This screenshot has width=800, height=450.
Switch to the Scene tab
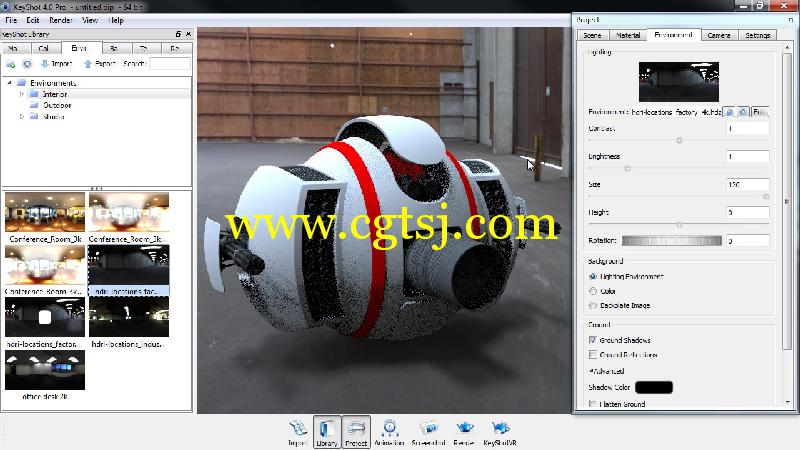click(592, 35)
